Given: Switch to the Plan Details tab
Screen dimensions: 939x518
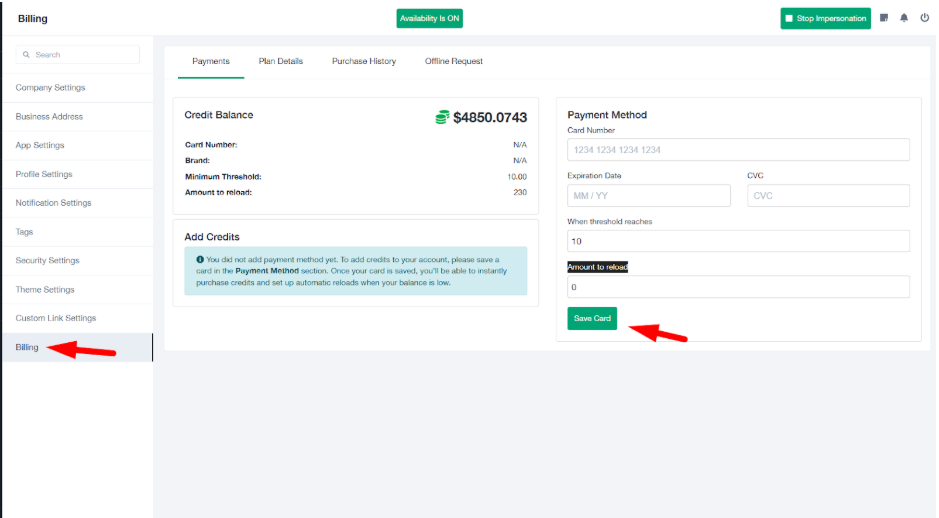Looking at the screenshot, I should 280,61.
